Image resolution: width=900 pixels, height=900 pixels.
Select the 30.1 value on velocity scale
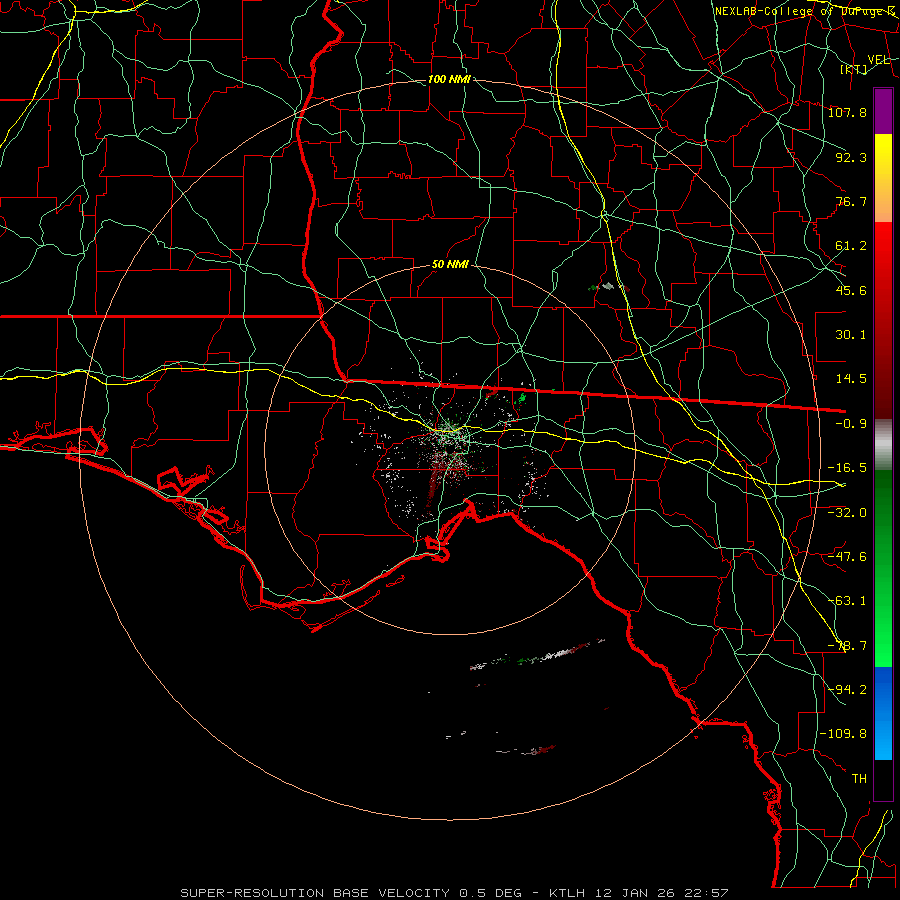pyautogui.click(x=851, y=335)
